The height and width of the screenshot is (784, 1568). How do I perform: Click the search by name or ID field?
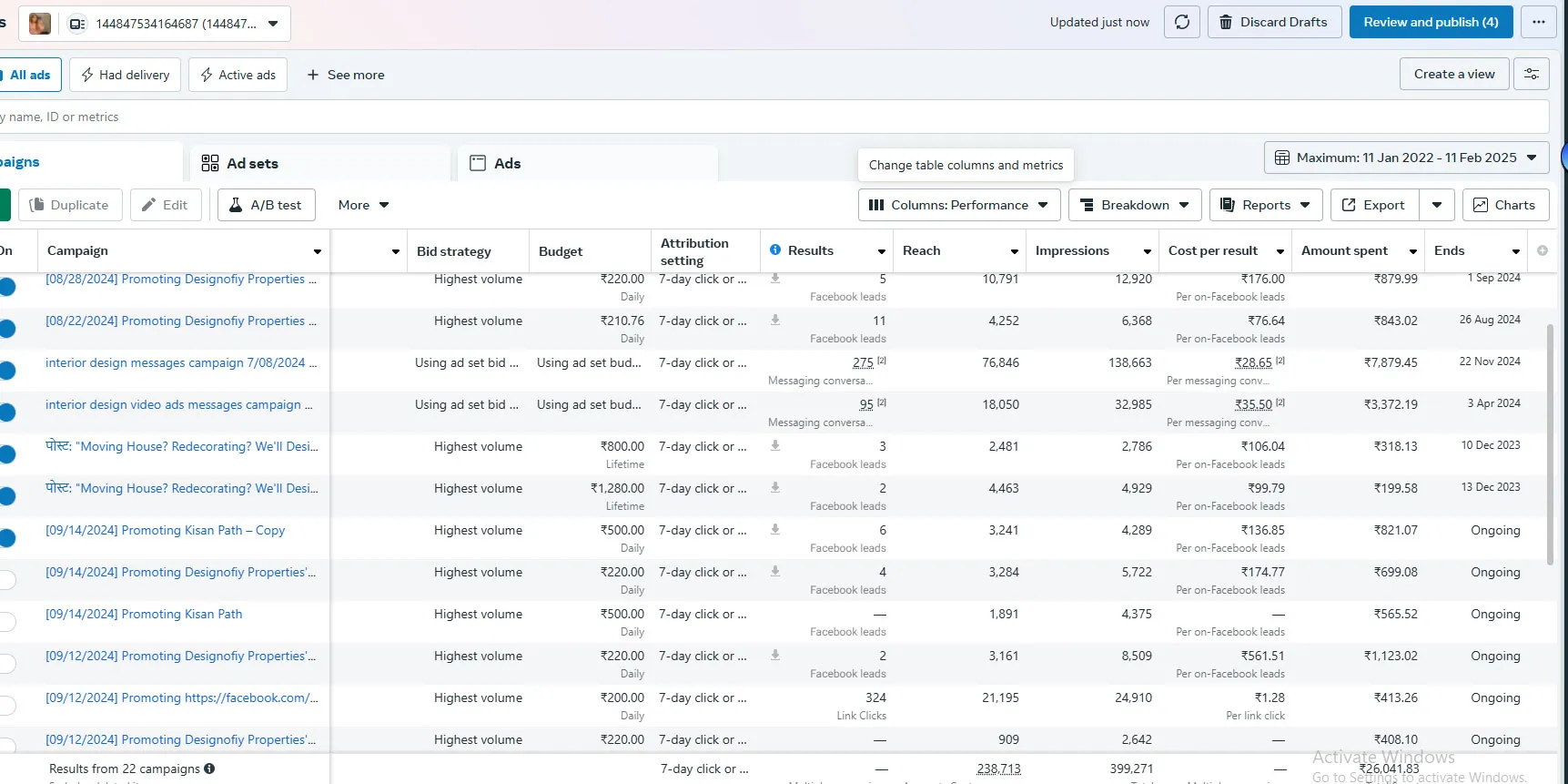[774, 117]
